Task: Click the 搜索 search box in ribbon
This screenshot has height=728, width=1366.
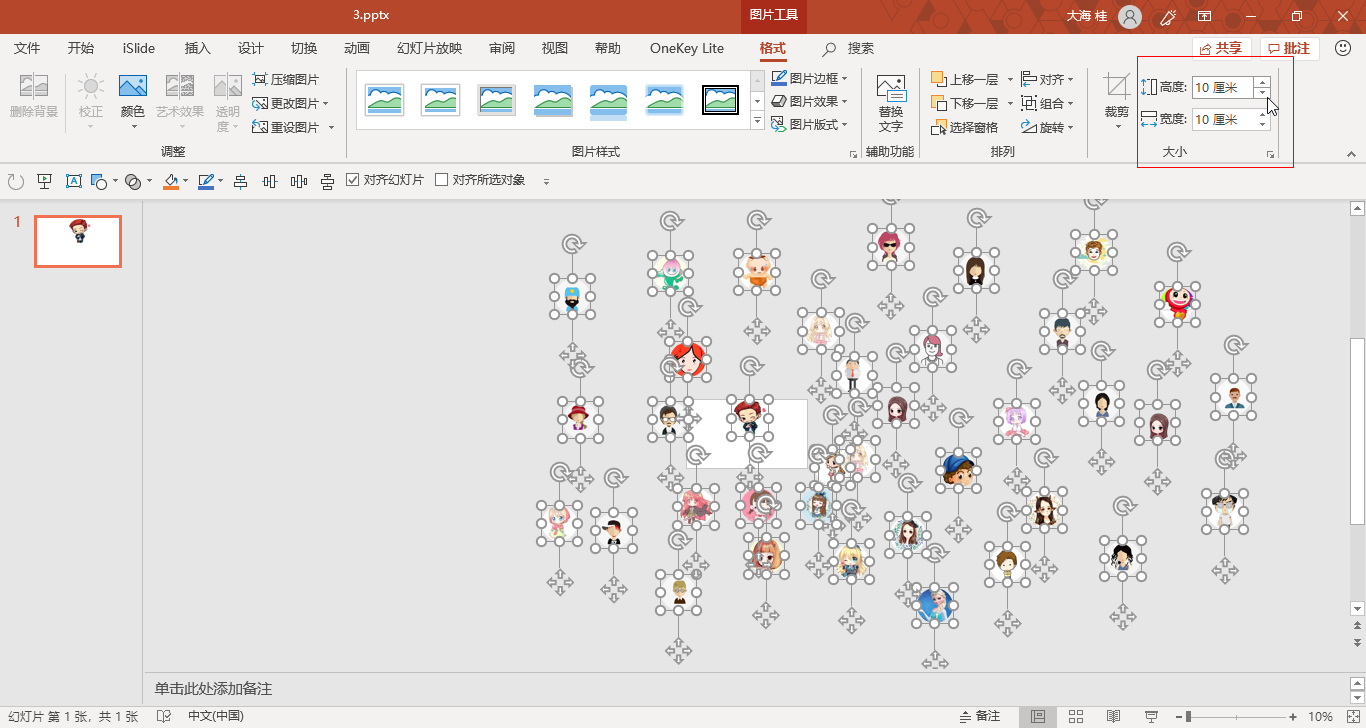Action: [848, 48]
